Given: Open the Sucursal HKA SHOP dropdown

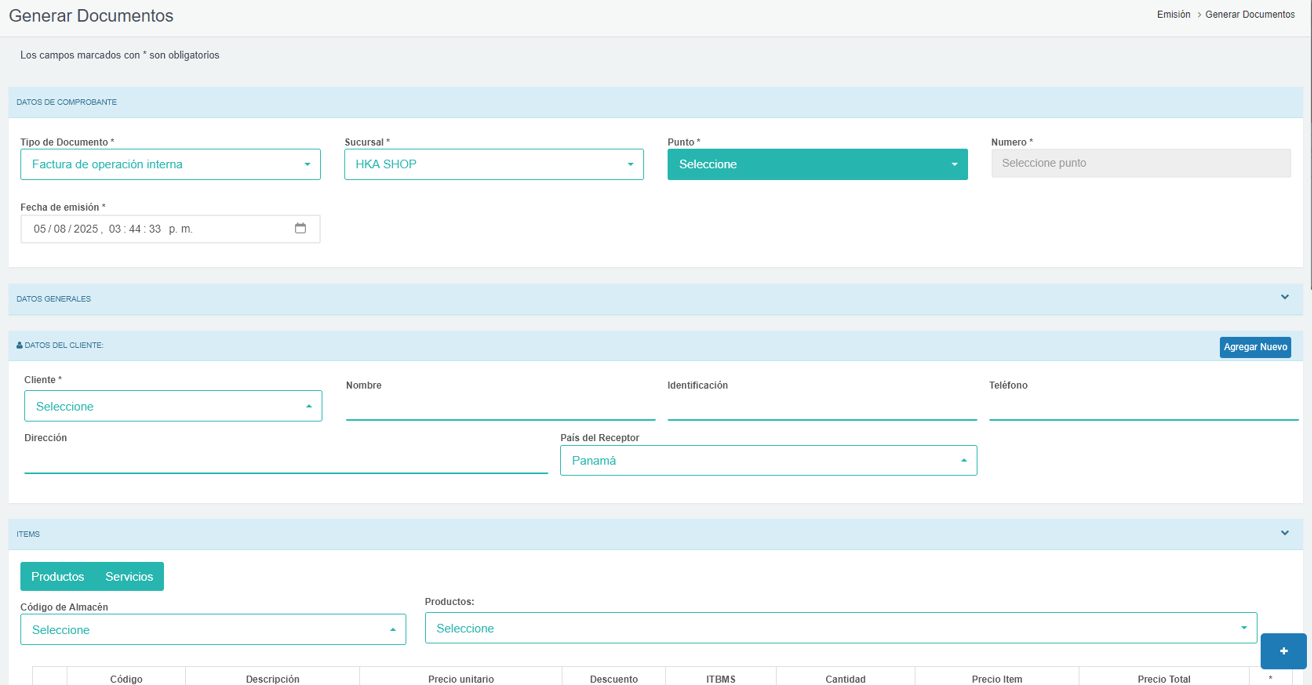Looking at the screenshot, I should pyautogui.click(x=493, y=164).
